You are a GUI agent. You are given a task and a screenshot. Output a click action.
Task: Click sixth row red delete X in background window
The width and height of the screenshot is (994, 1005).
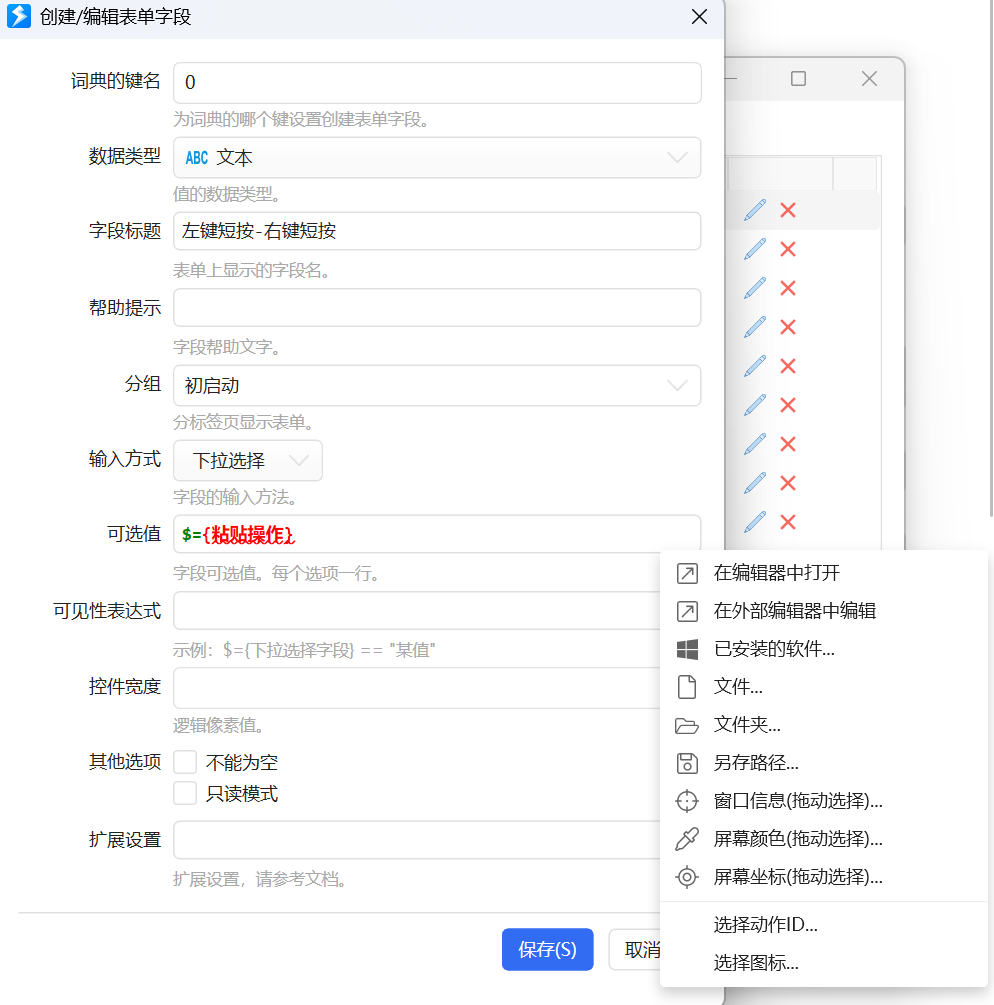point(788,405)
